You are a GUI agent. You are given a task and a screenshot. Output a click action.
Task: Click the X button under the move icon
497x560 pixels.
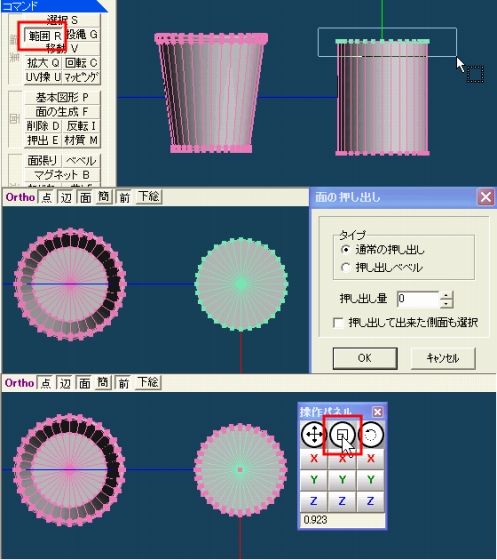point(314,459)
